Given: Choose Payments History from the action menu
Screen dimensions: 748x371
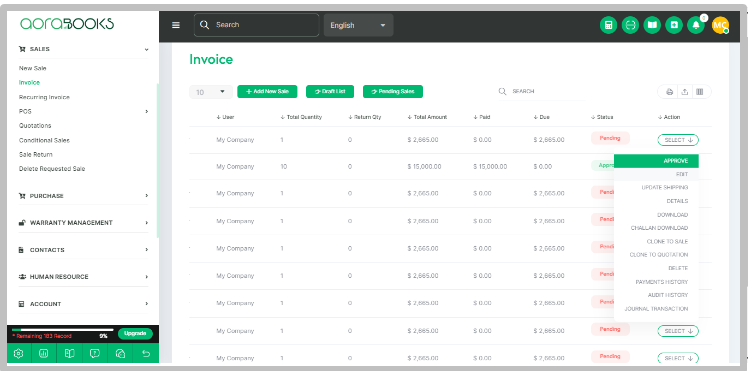Looking at the screenshot, I should point(656,282).
